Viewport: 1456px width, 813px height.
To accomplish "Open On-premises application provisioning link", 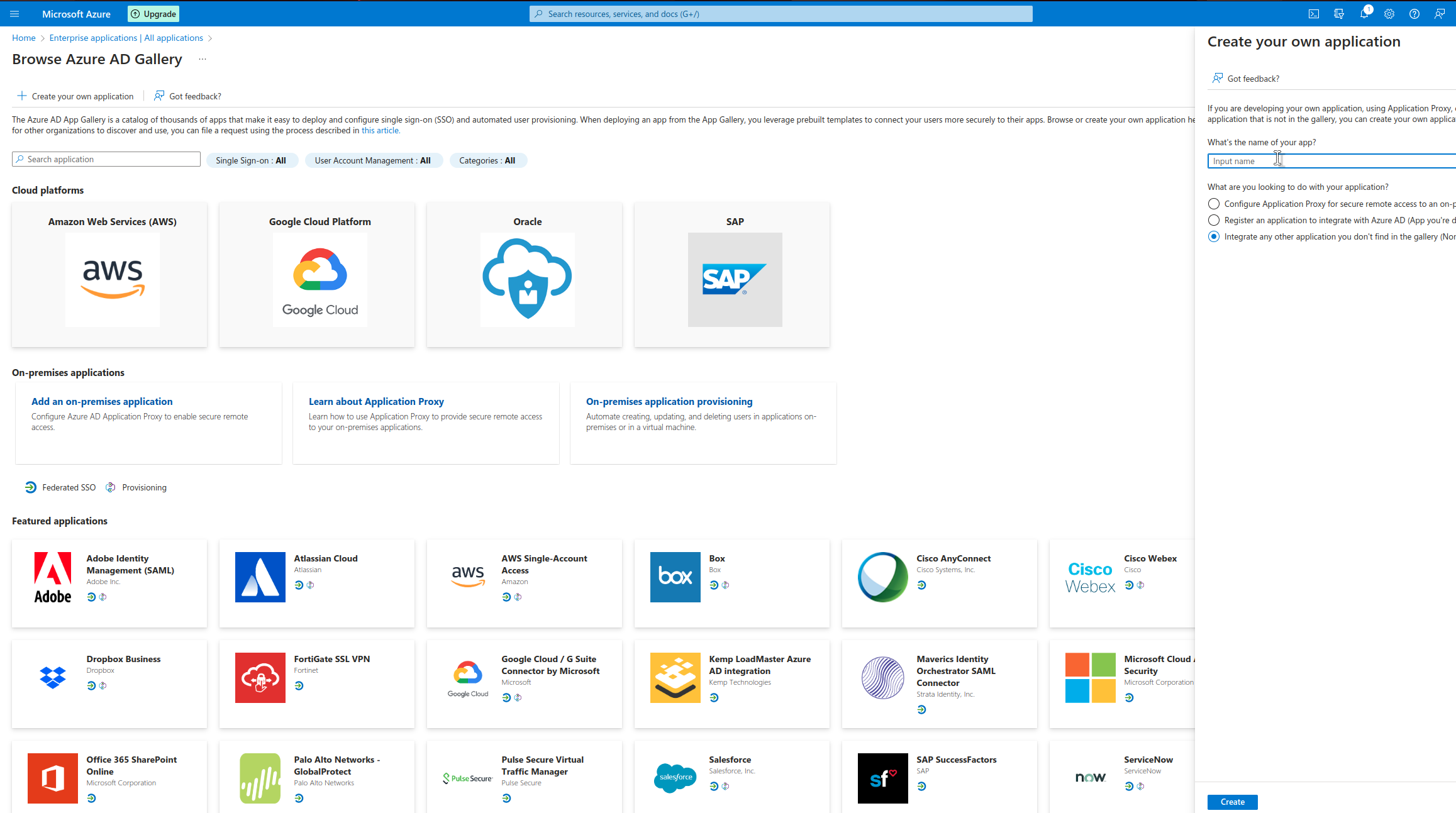I will click(669, 401).
